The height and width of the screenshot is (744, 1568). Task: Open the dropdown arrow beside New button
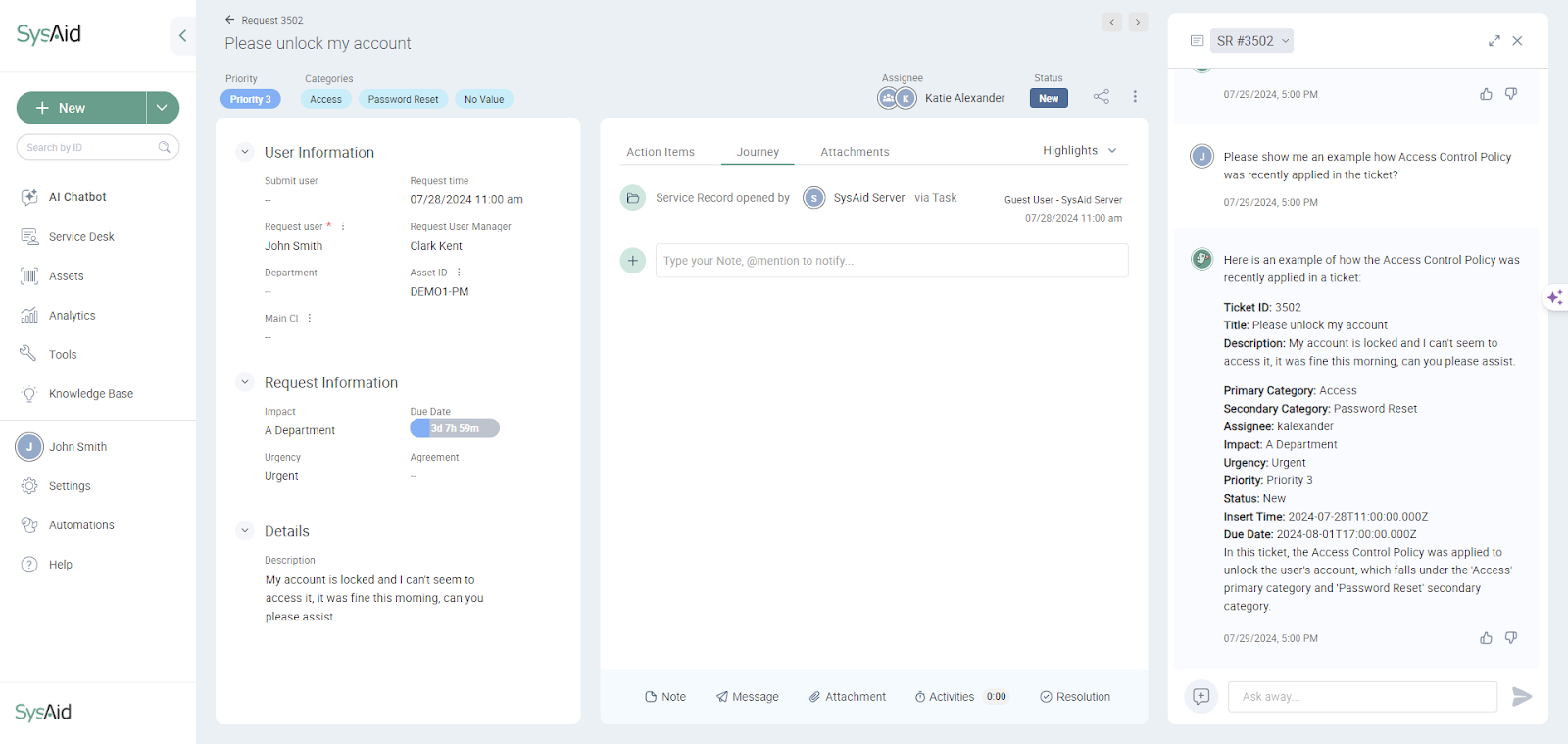pos(163,108)
